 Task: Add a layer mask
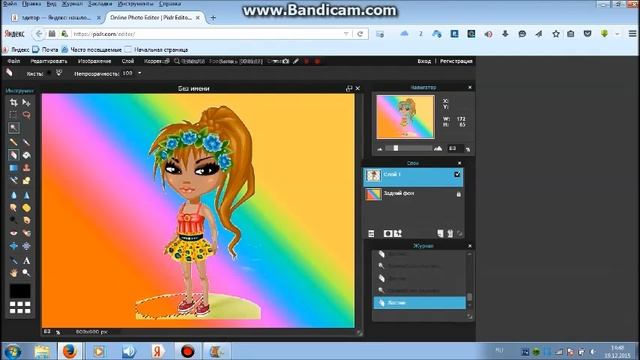click(x=388, y=233)
